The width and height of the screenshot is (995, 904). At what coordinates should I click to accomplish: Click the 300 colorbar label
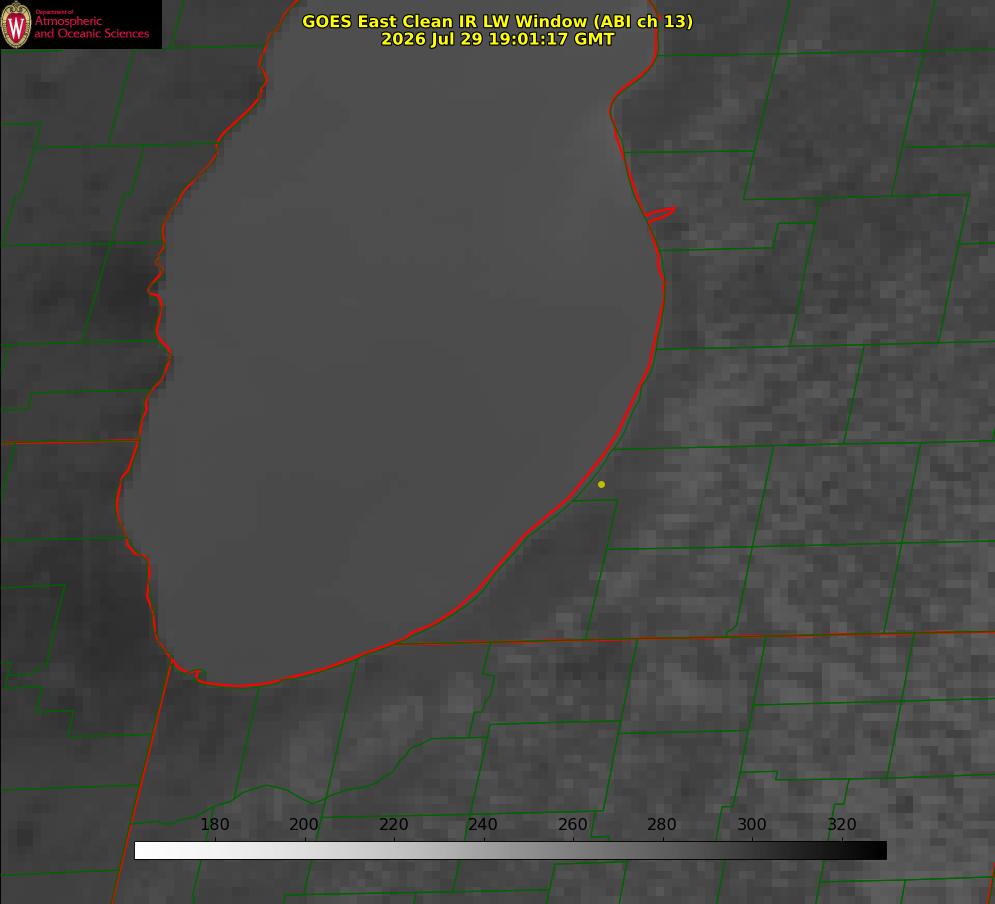point(752,824)
